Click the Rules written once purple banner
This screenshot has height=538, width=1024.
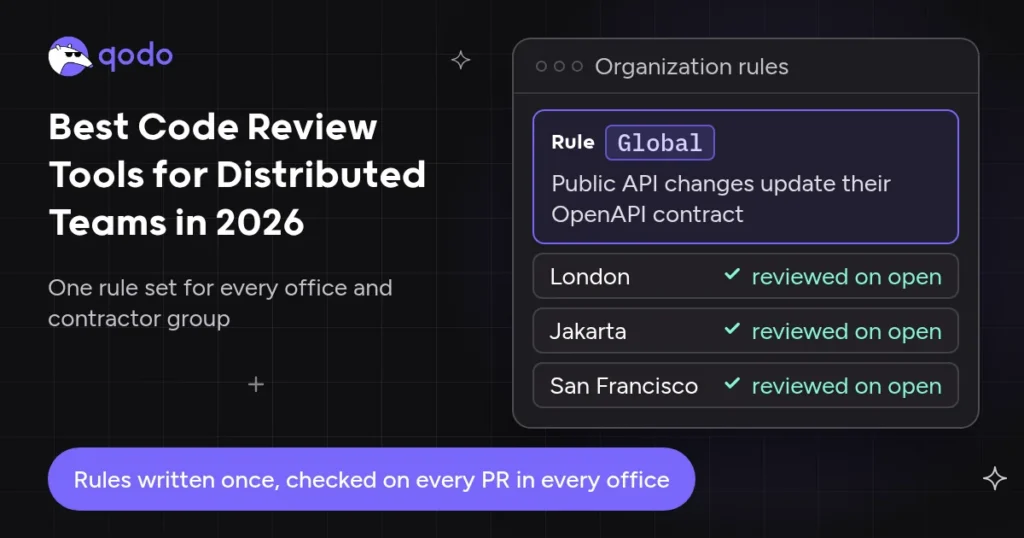coord(371,479)
